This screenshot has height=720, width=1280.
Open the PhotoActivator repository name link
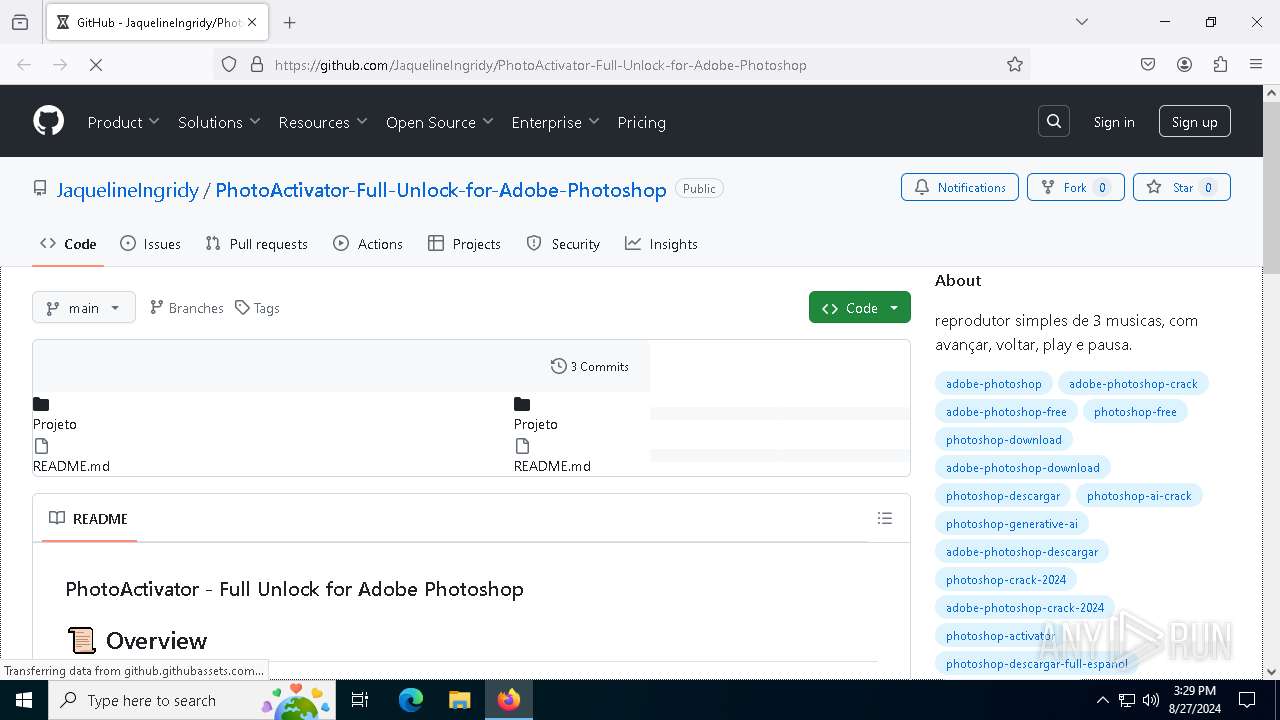coord(441,190)
